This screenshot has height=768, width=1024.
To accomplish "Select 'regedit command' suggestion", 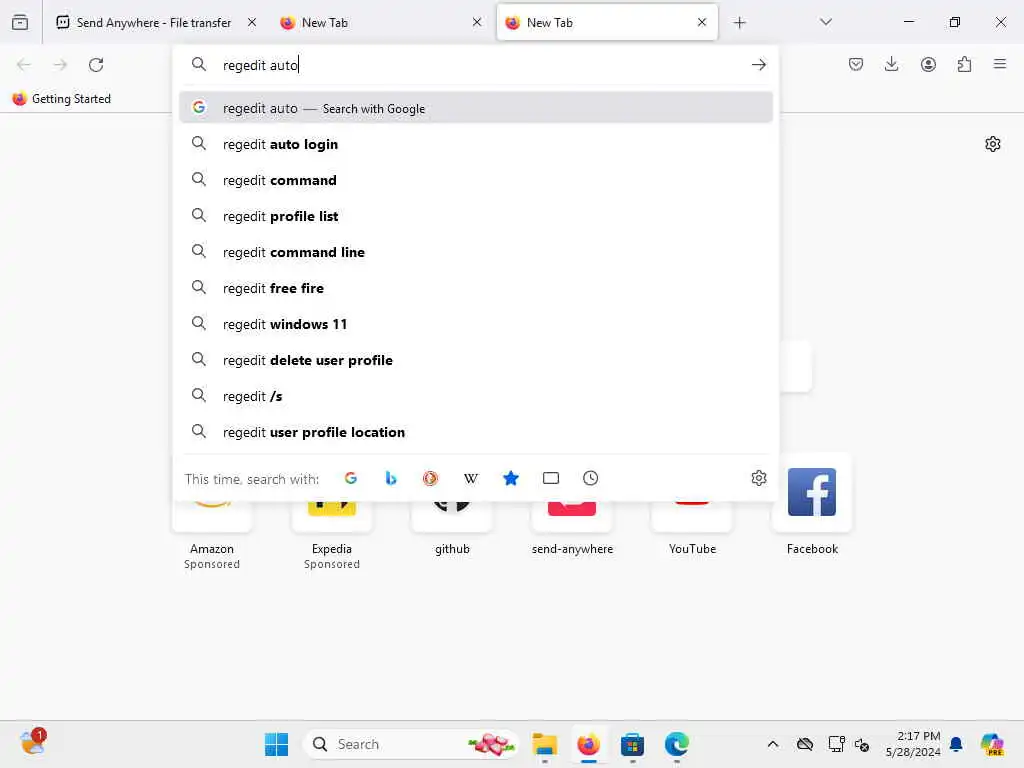I will pyautogui.click(x=475, y=180).
